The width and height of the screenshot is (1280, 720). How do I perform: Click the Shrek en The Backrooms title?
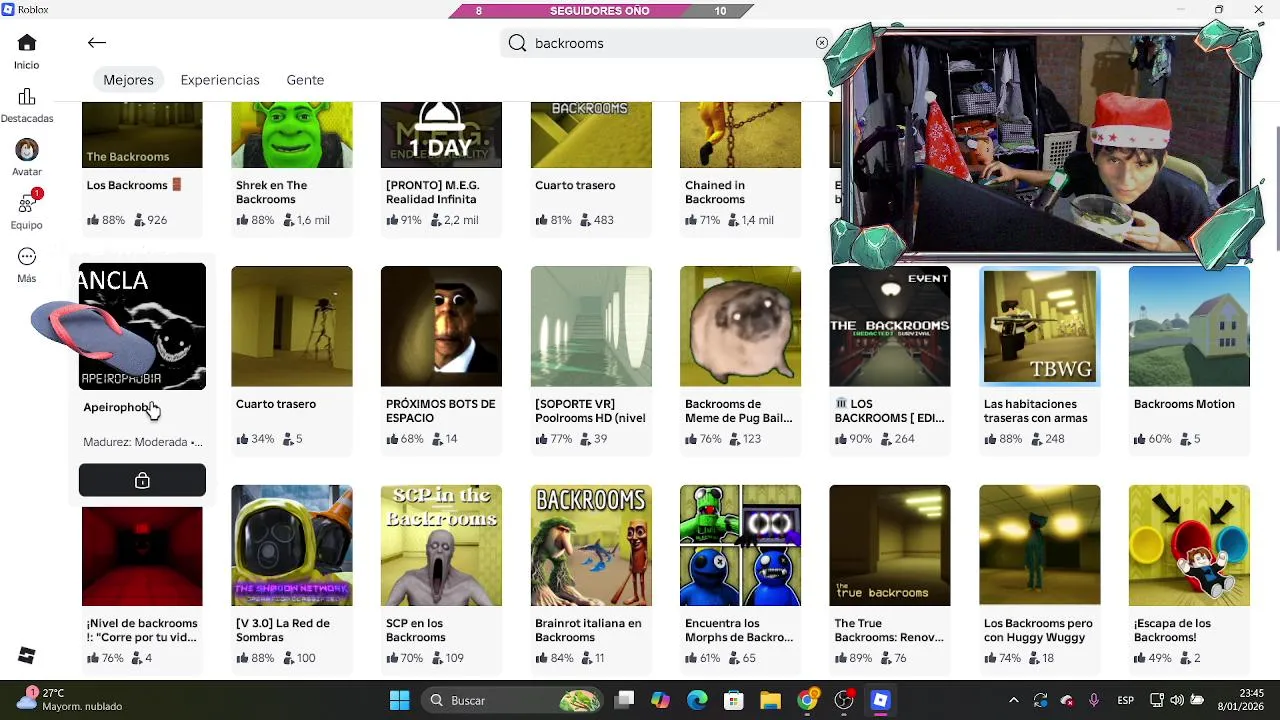click(x=271, y=192)
